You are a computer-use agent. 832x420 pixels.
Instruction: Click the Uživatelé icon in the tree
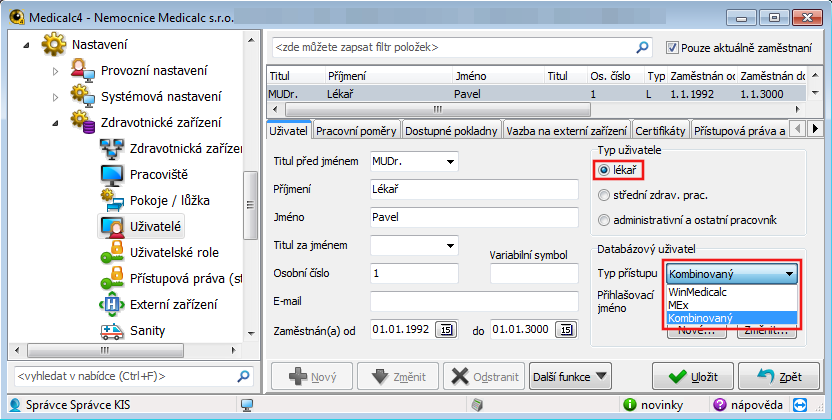click(x=110, y=227)
